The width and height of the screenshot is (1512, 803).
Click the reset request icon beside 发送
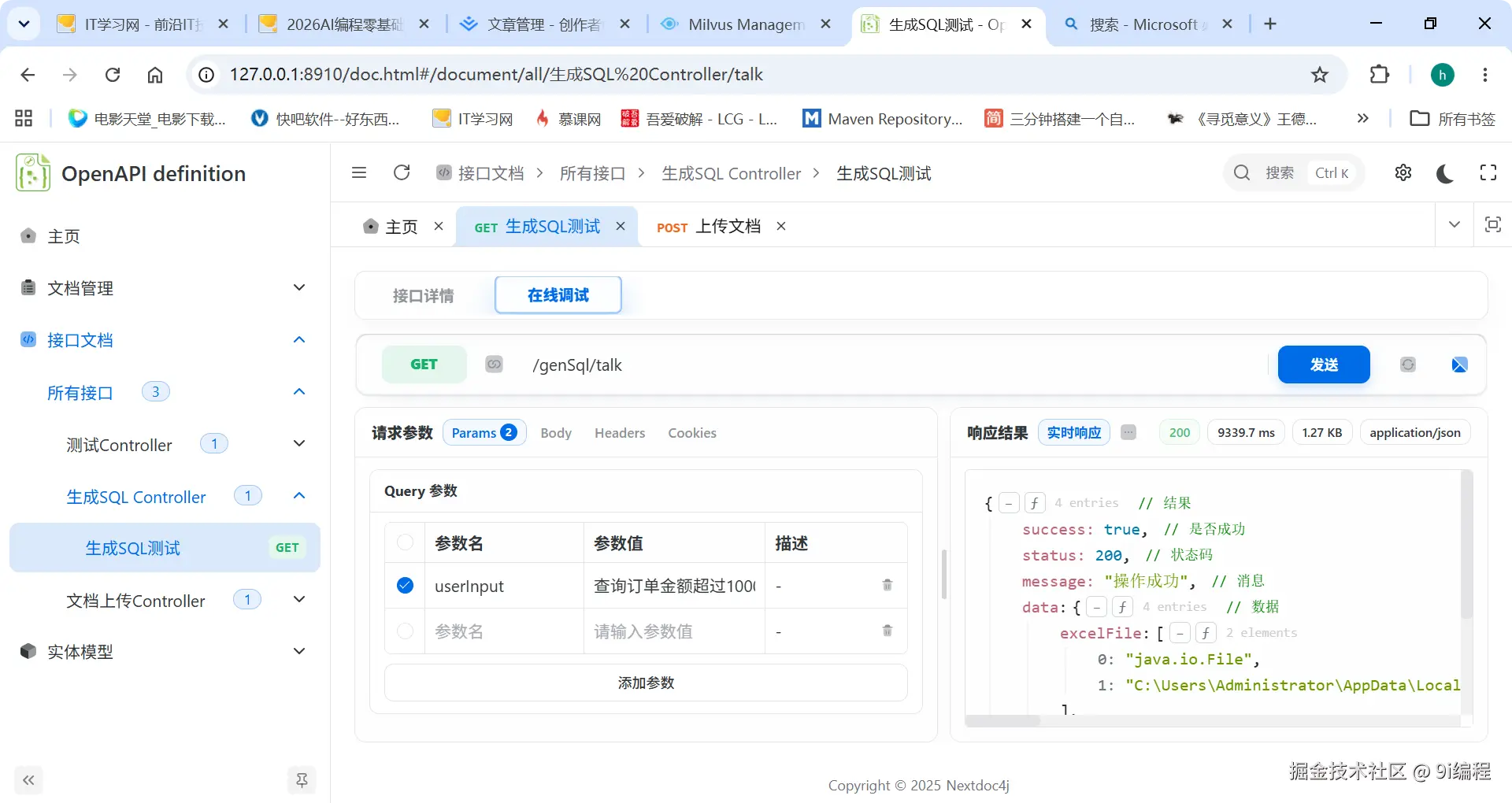(x=1408, y=364)
